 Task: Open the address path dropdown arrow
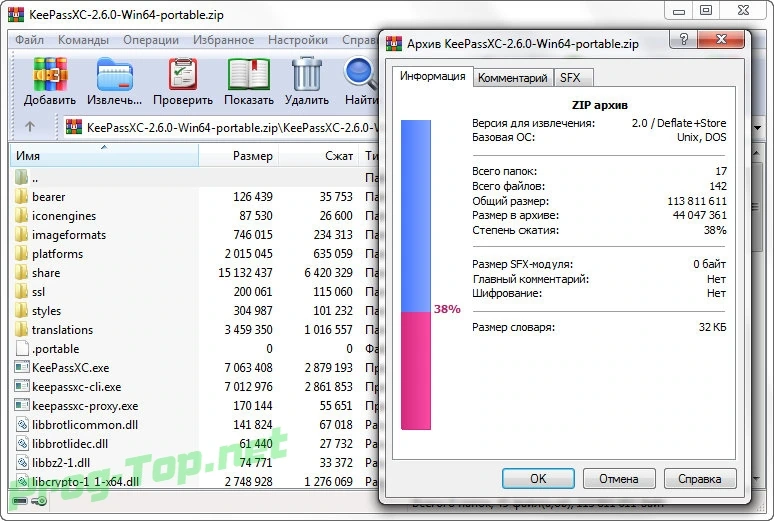point(758,128)
